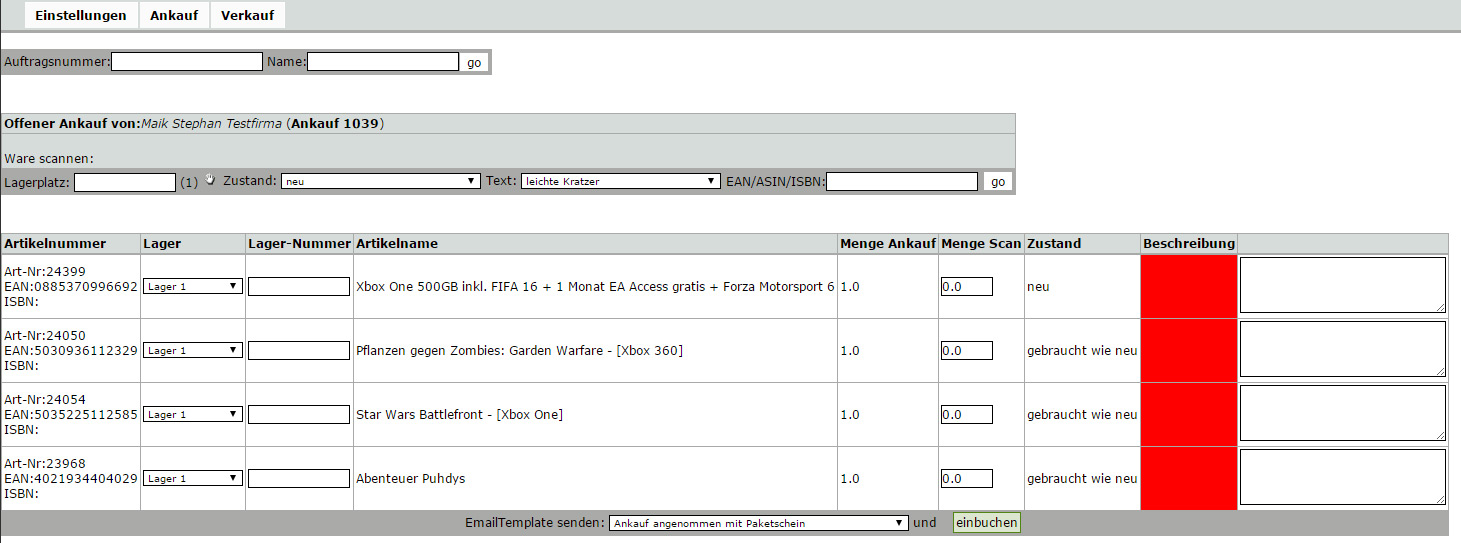Click description textarea in Abenteuer Puhdys row
The height and width of the screenshot is (543, 1461).
click(x=1343, y=477)
